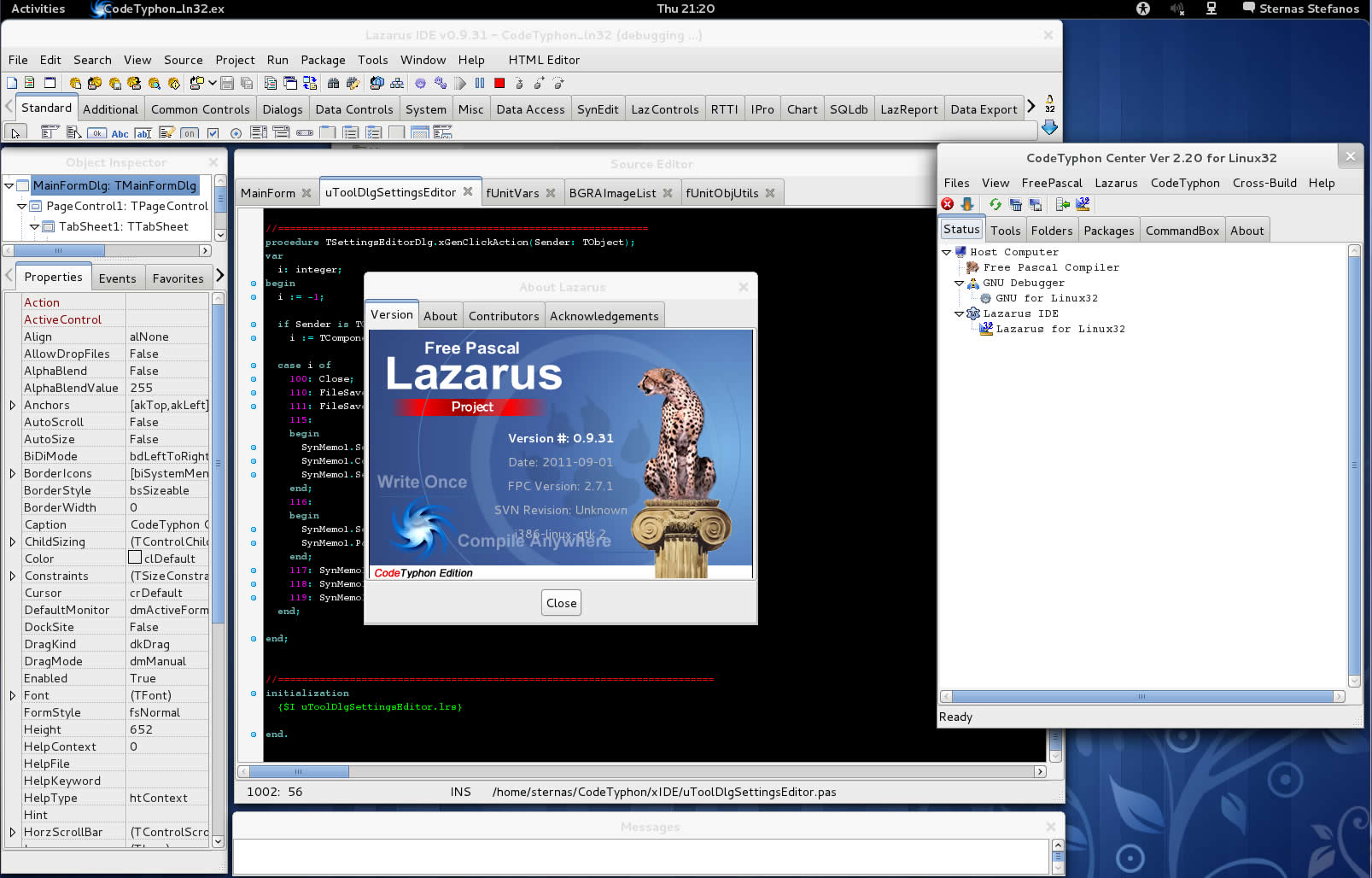Image resolution: width=1372 pixels, height=878 pixels.
Task: Click the New Form toolbar icon
Action: point(50,83)
